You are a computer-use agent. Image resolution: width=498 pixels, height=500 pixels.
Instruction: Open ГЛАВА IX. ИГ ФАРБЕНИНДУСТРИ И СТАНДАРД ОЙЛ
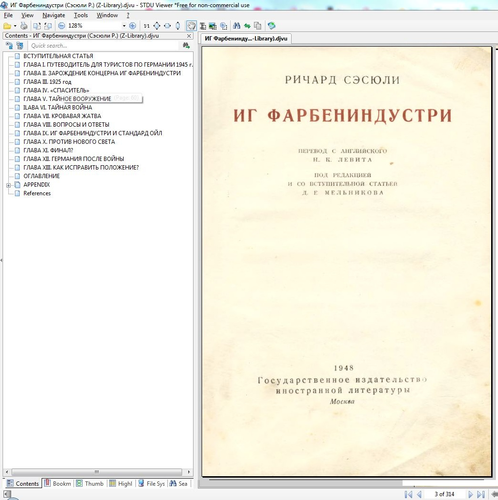[93, 133]
